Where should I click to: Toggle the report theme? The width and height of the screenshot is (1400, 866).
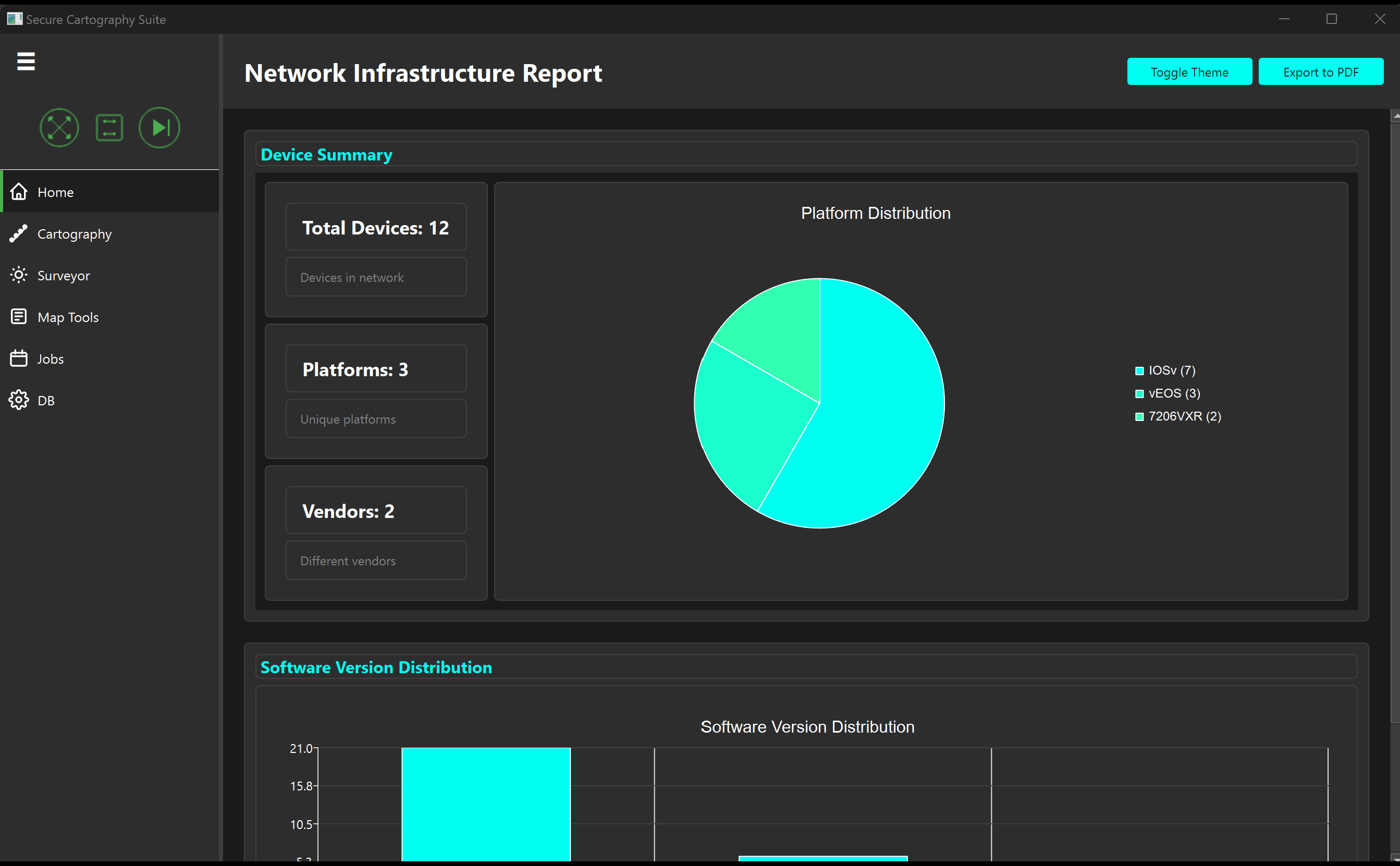click(x=1189, y=71)
